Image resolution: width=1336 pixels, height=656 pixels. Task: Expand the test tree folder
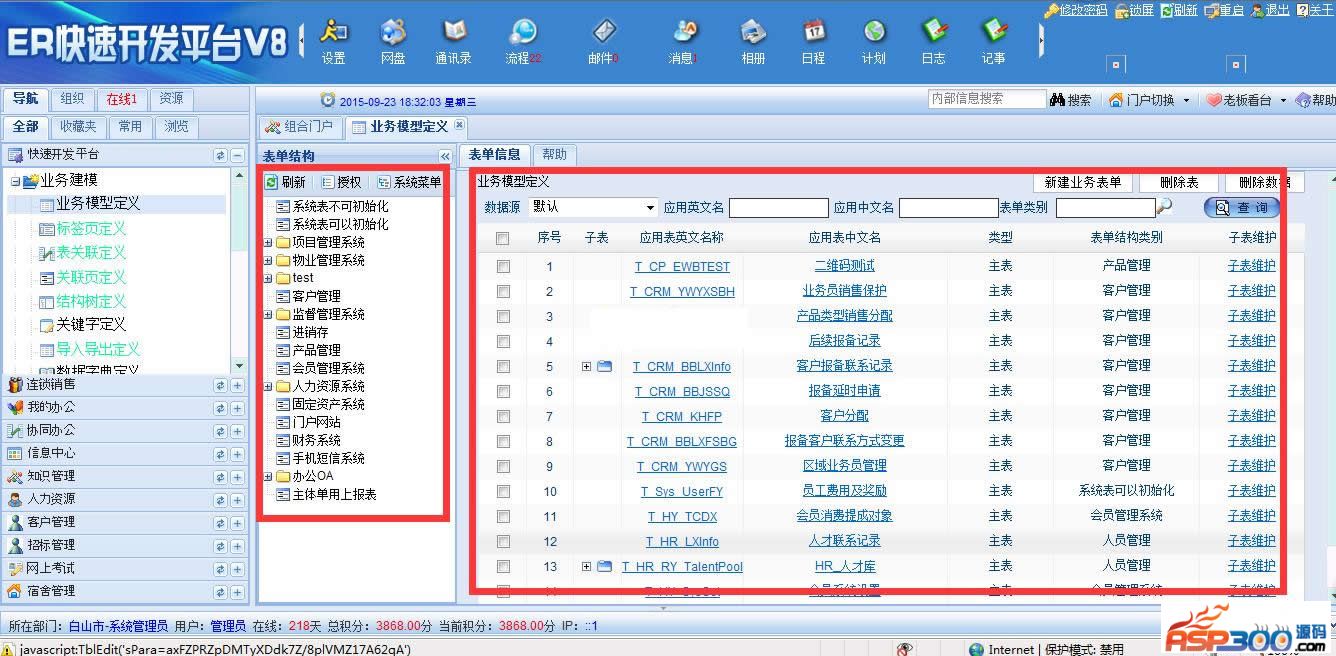(x=267, y=278)
